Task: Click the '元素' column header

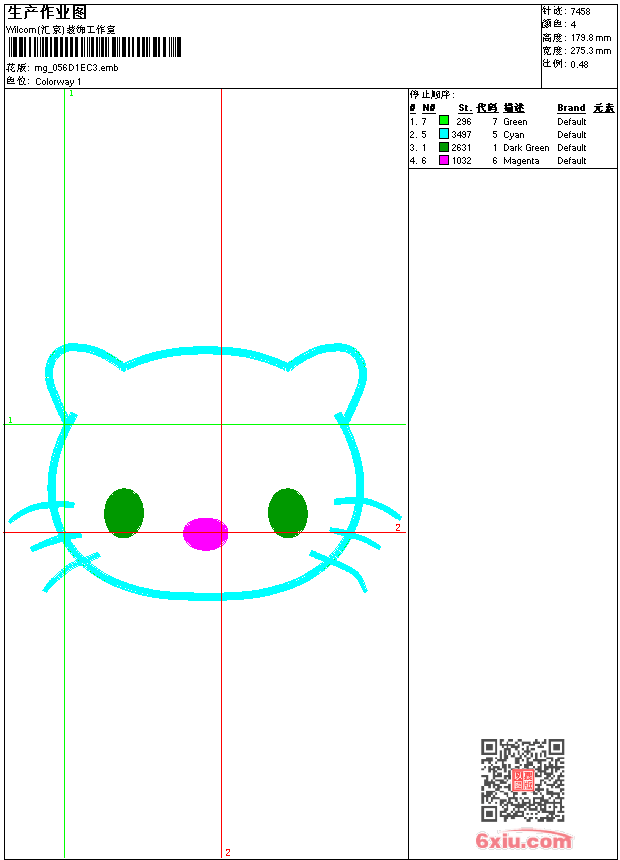Action: coord(604,108)
